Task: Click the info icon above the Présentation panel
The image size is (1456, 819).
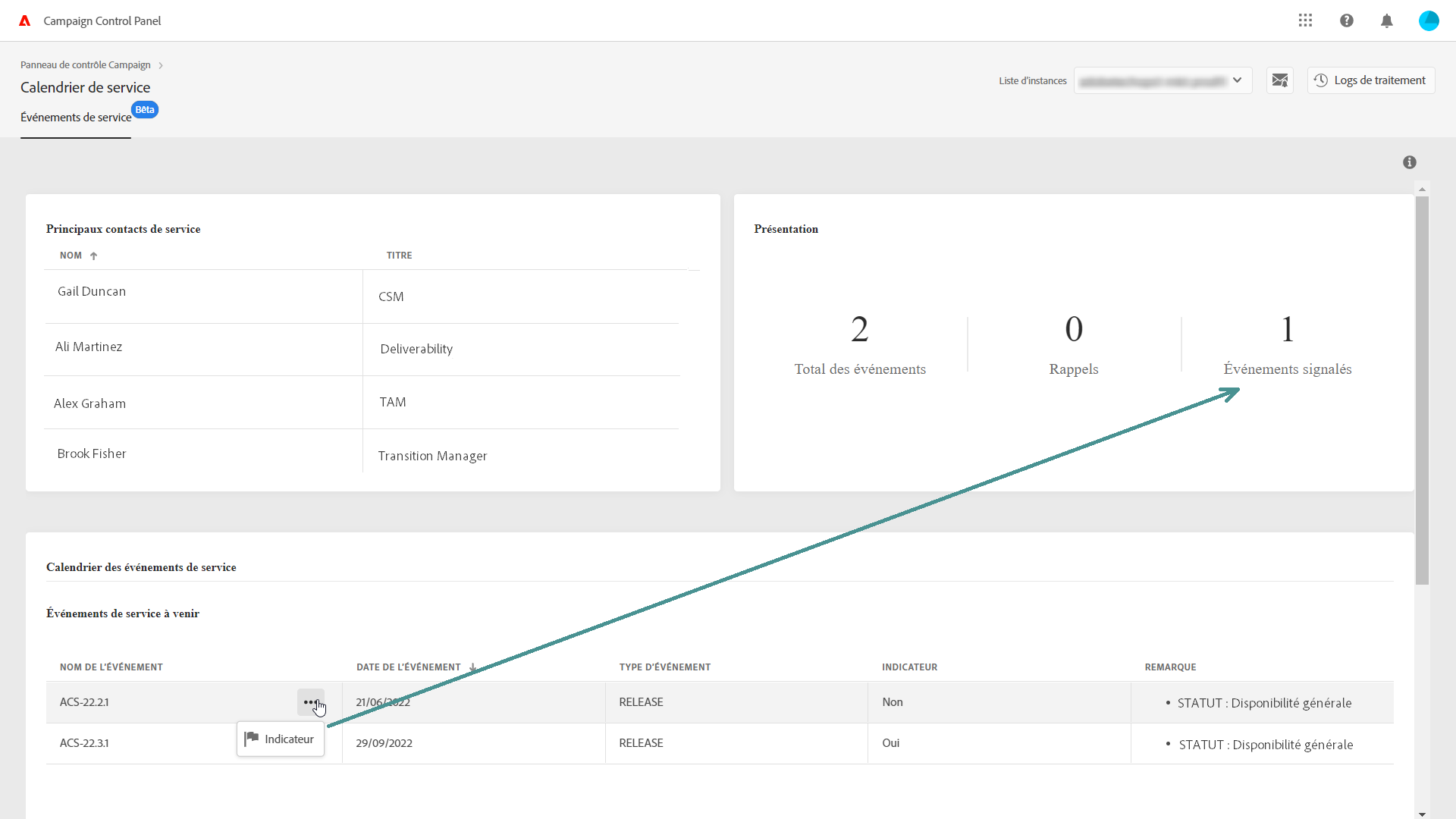Action: (x=1410, y=162)
